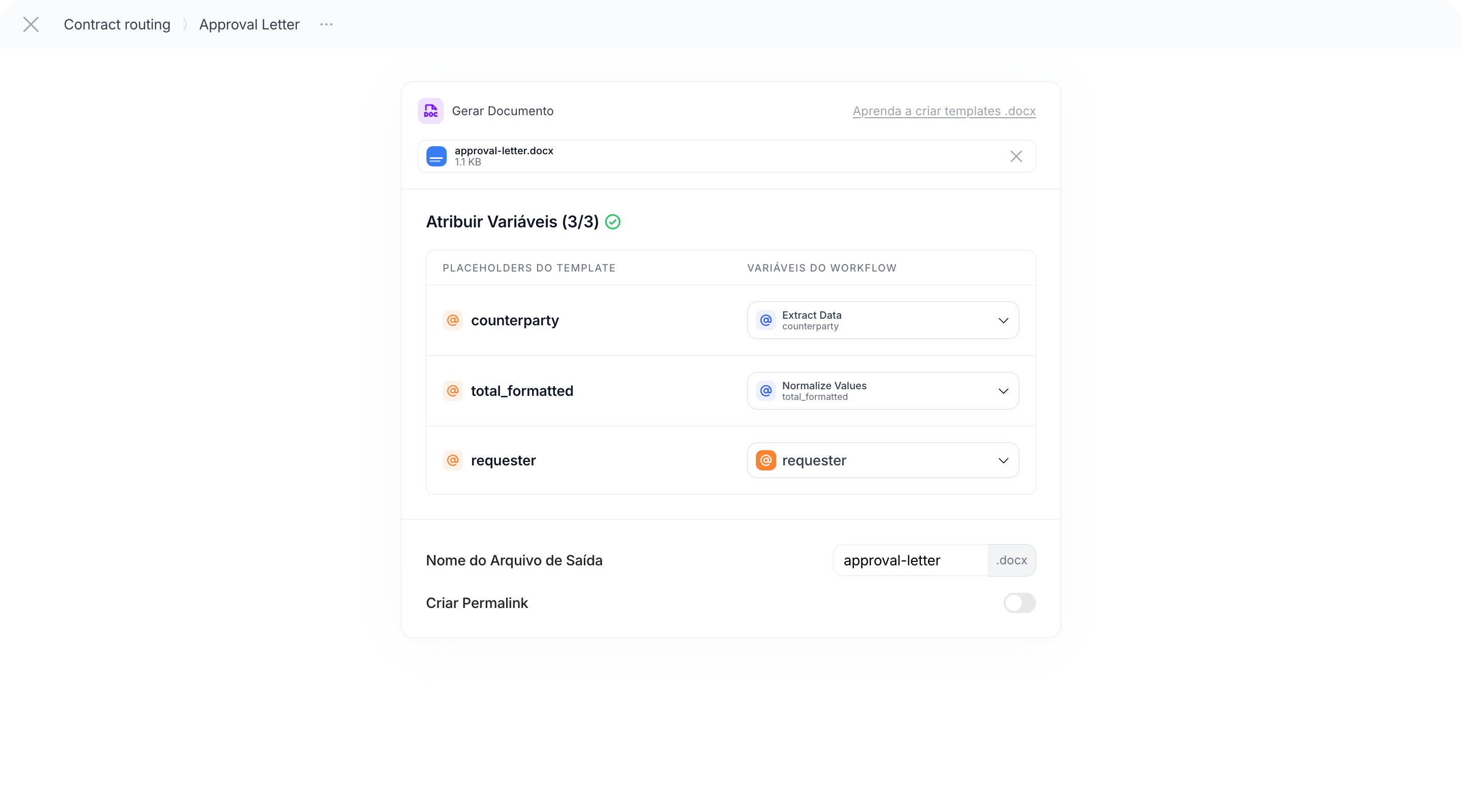This screenshot has height=812, width=1462.
Task: Click the purple DOC Gerar Documento icon
Action: click(431, 111)
